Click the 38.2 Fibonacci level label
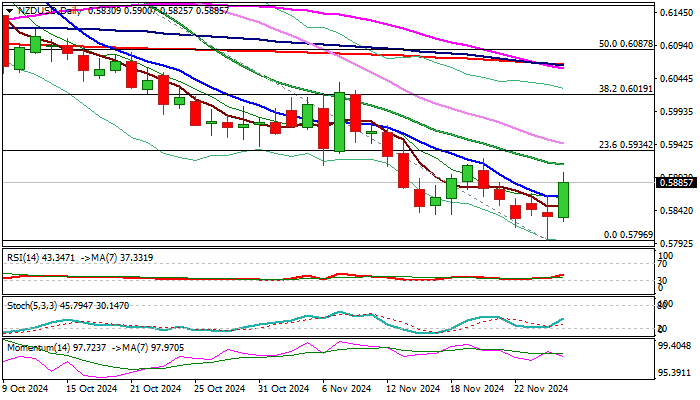Viewport: 700px width, 400px height. (x=625, y=89)
